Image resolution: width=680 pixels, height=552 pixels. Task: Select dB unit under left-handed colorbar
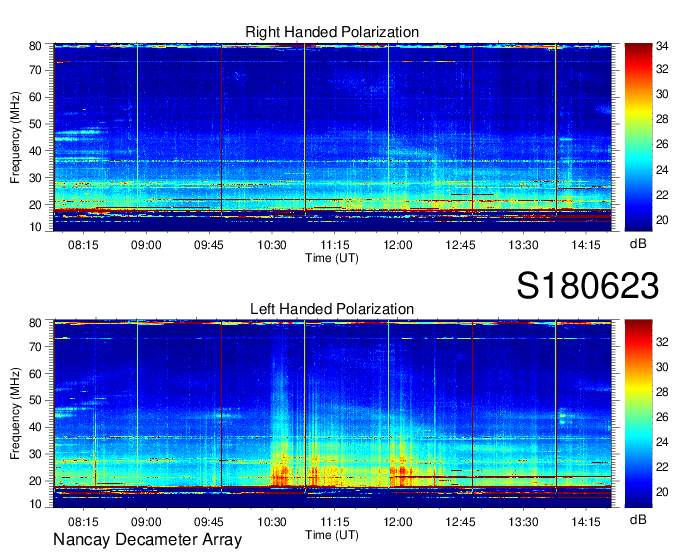click(638, 519)
